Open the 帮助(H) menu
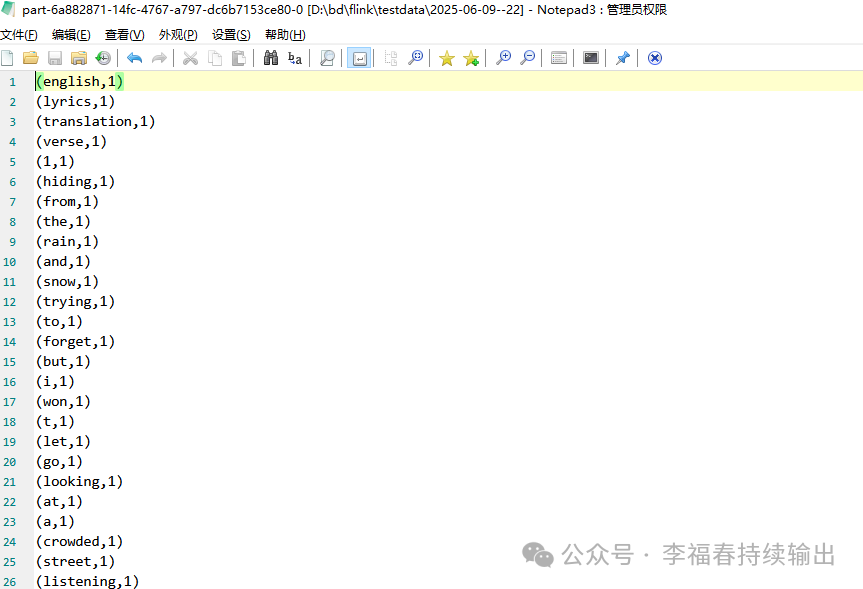This screenshot has height=589, width=863. [x=285, y=35]
